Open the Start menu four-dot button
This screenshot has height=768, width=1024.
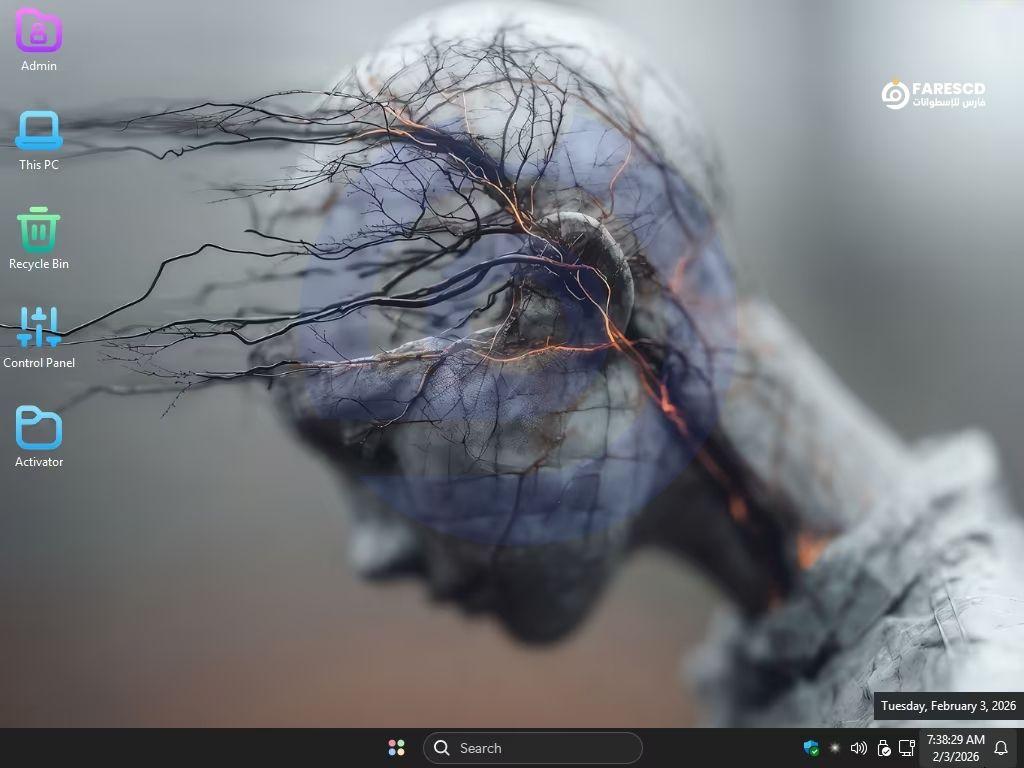click(396, 748)
